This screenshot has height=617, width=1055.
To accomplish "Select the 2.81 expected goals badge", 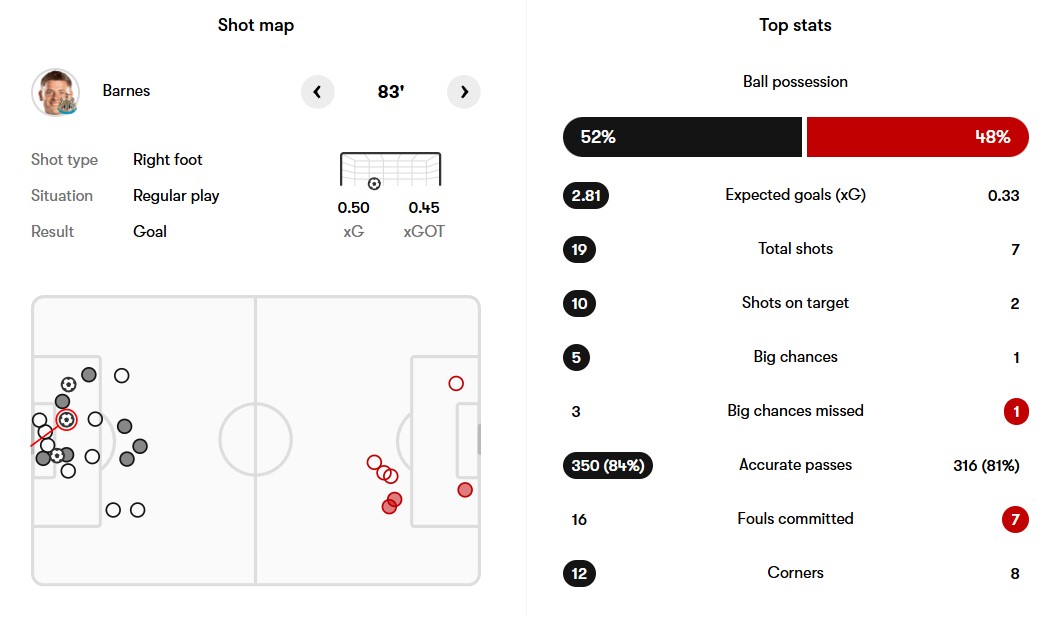I will 586,195.
